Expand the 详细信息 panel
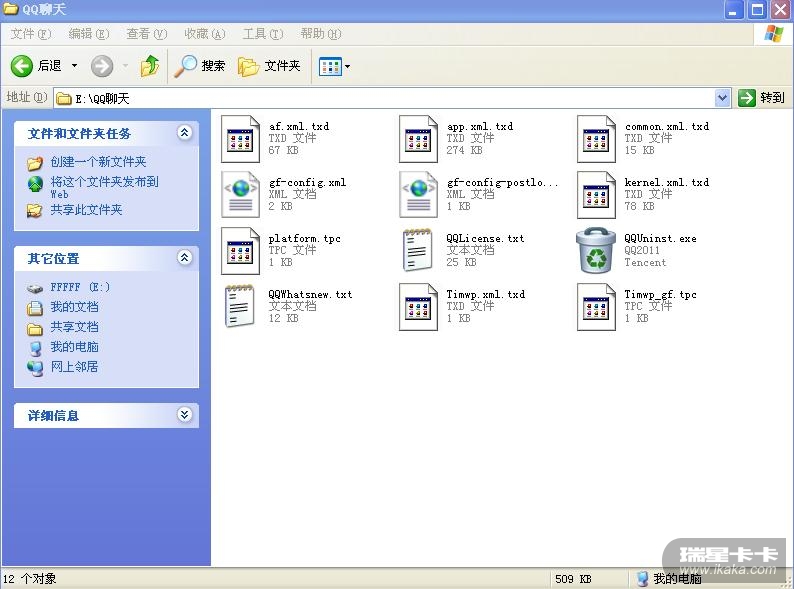The width and height of the screenshot is (794, 589). [184, 415]
